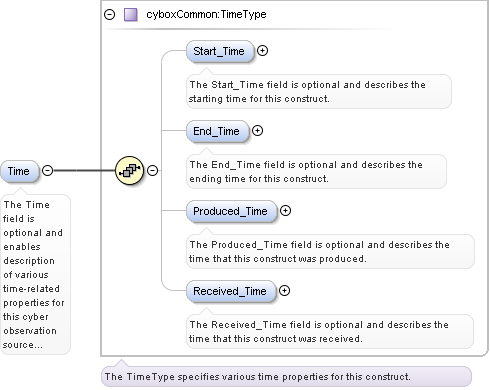This screenshot has width=490, height=390.
Task: Collapse the Time element node
Action: coord(48,170)
